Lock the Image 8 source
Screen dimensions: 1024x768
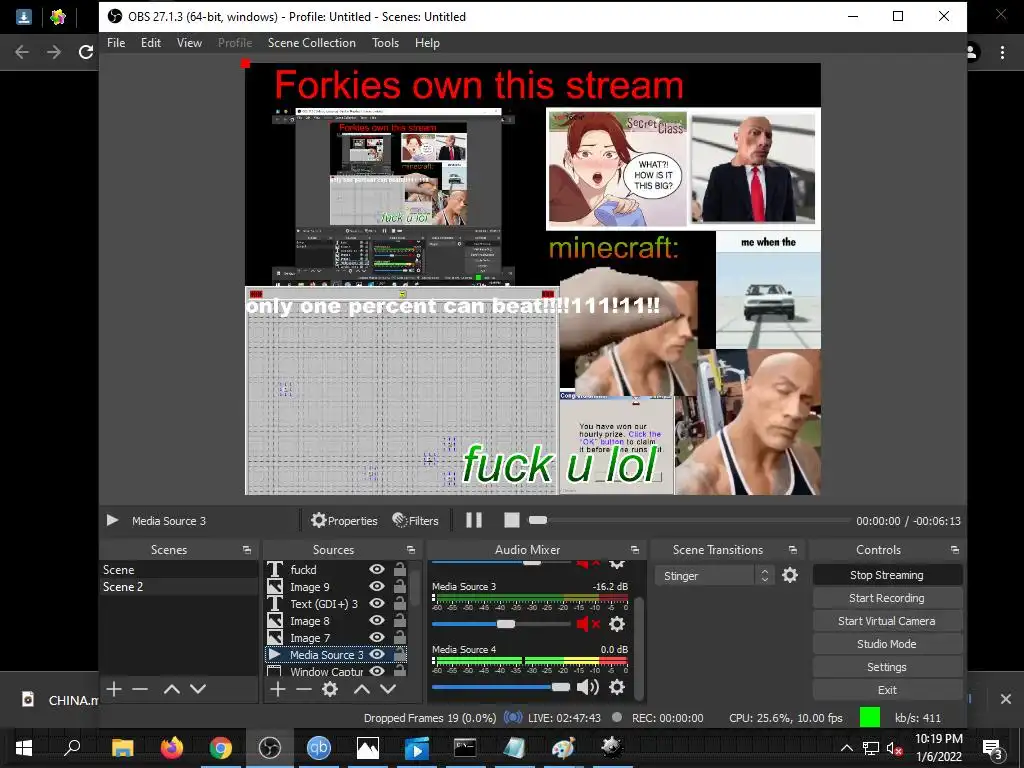[x=400, y=620]
